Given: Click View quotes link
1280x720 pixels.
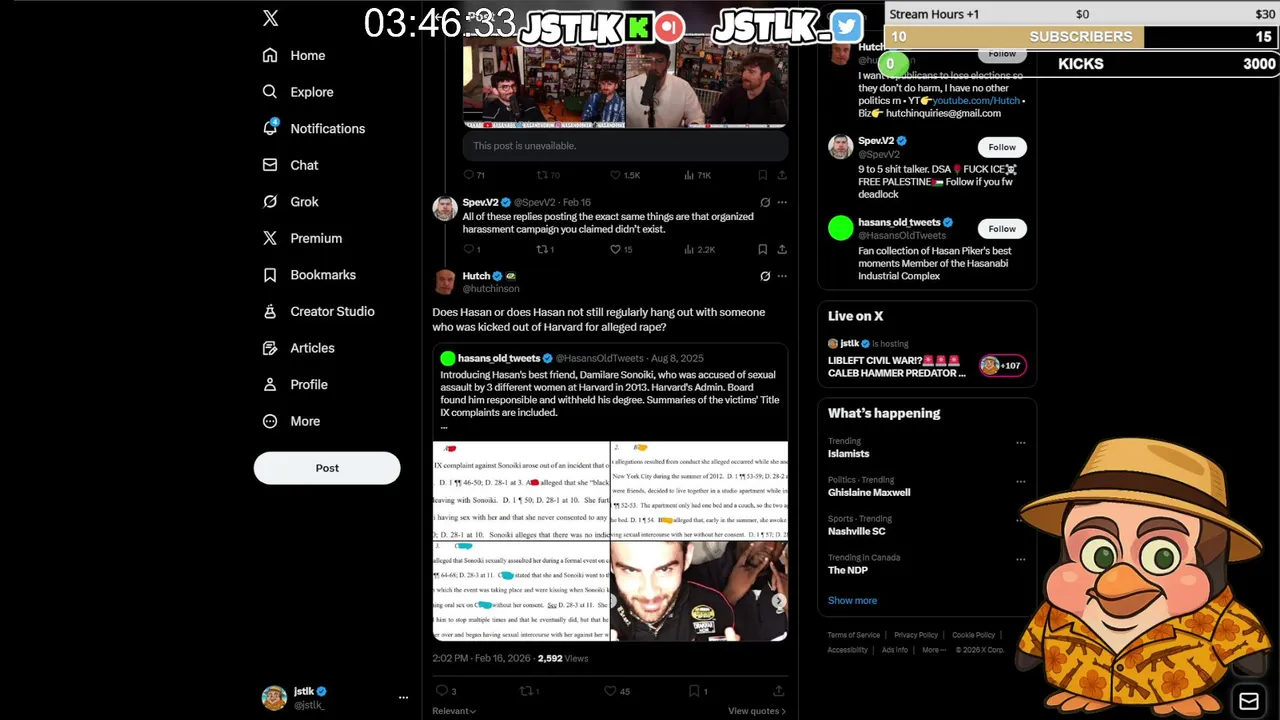Looking at the screenshot, I should pyautogui.click(x=757, y=711).
